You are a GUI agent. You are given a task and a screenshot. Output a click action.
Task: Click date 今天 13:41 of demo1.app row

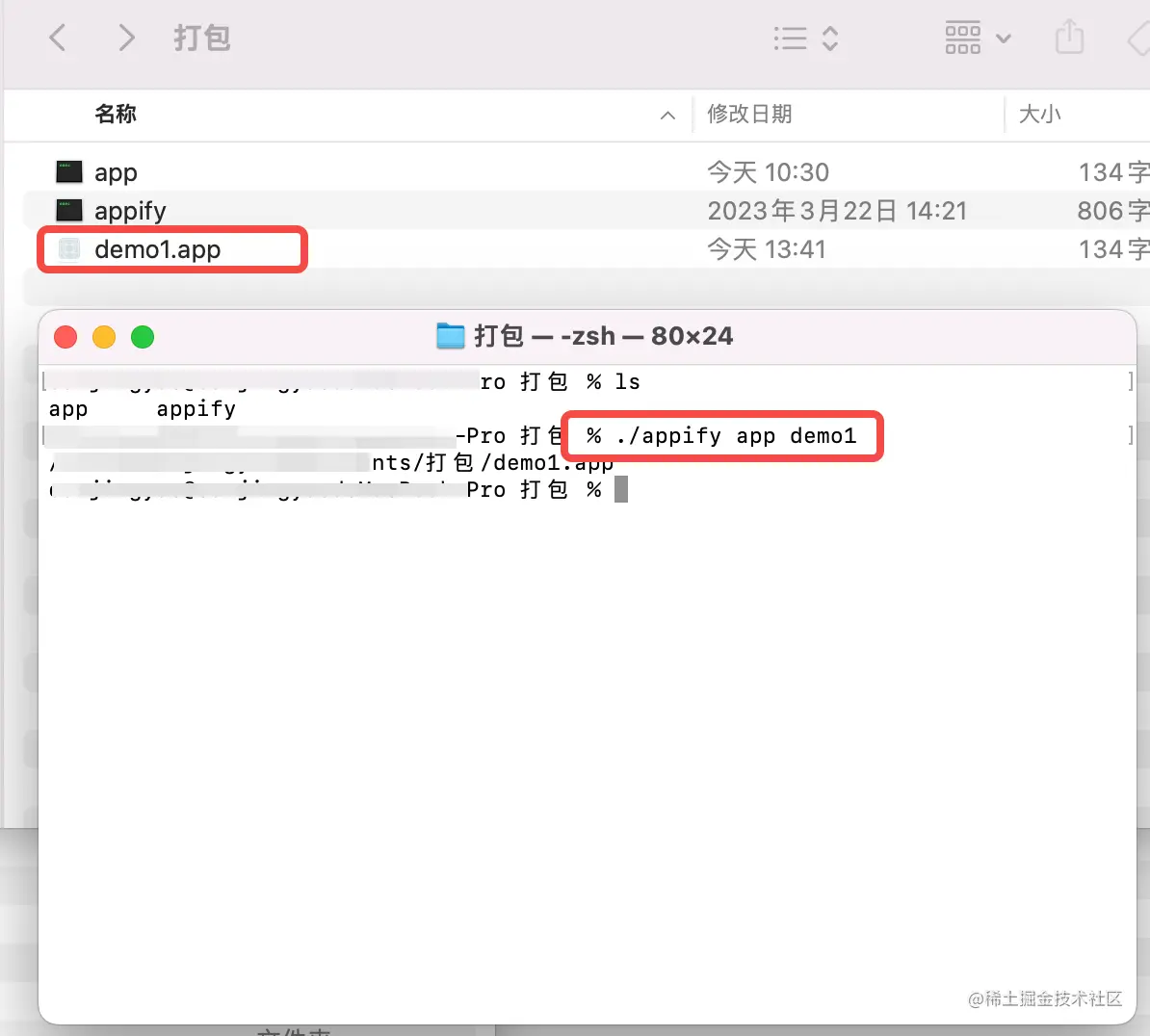pos(766,249)
